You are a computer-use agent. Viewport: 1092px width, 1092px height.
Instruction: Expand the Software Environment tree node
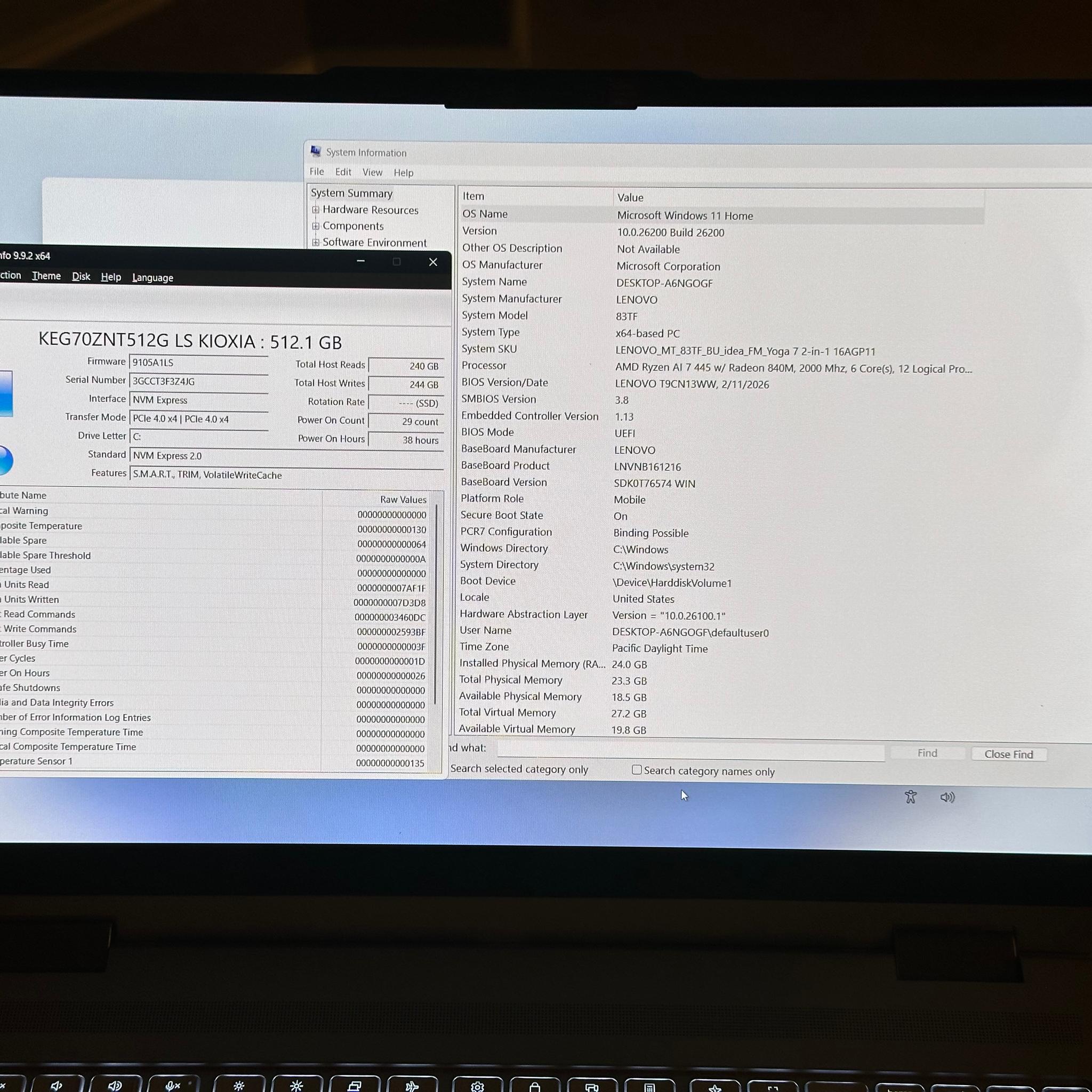[316, 243]
